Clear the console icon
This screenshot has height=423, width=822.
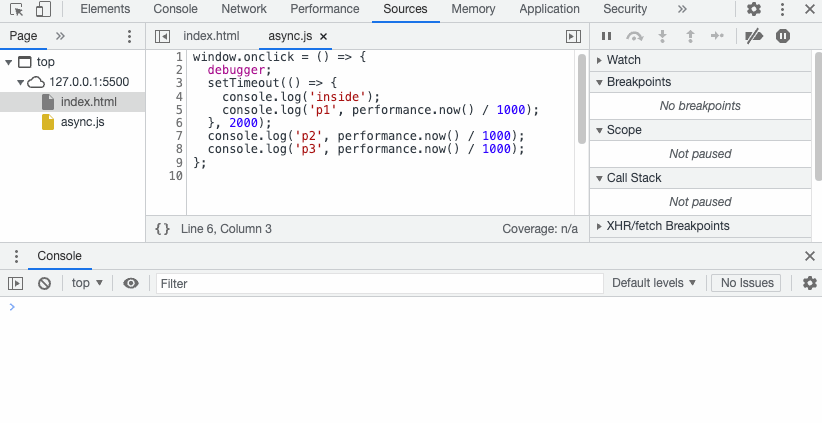click(x=45, y=284)
